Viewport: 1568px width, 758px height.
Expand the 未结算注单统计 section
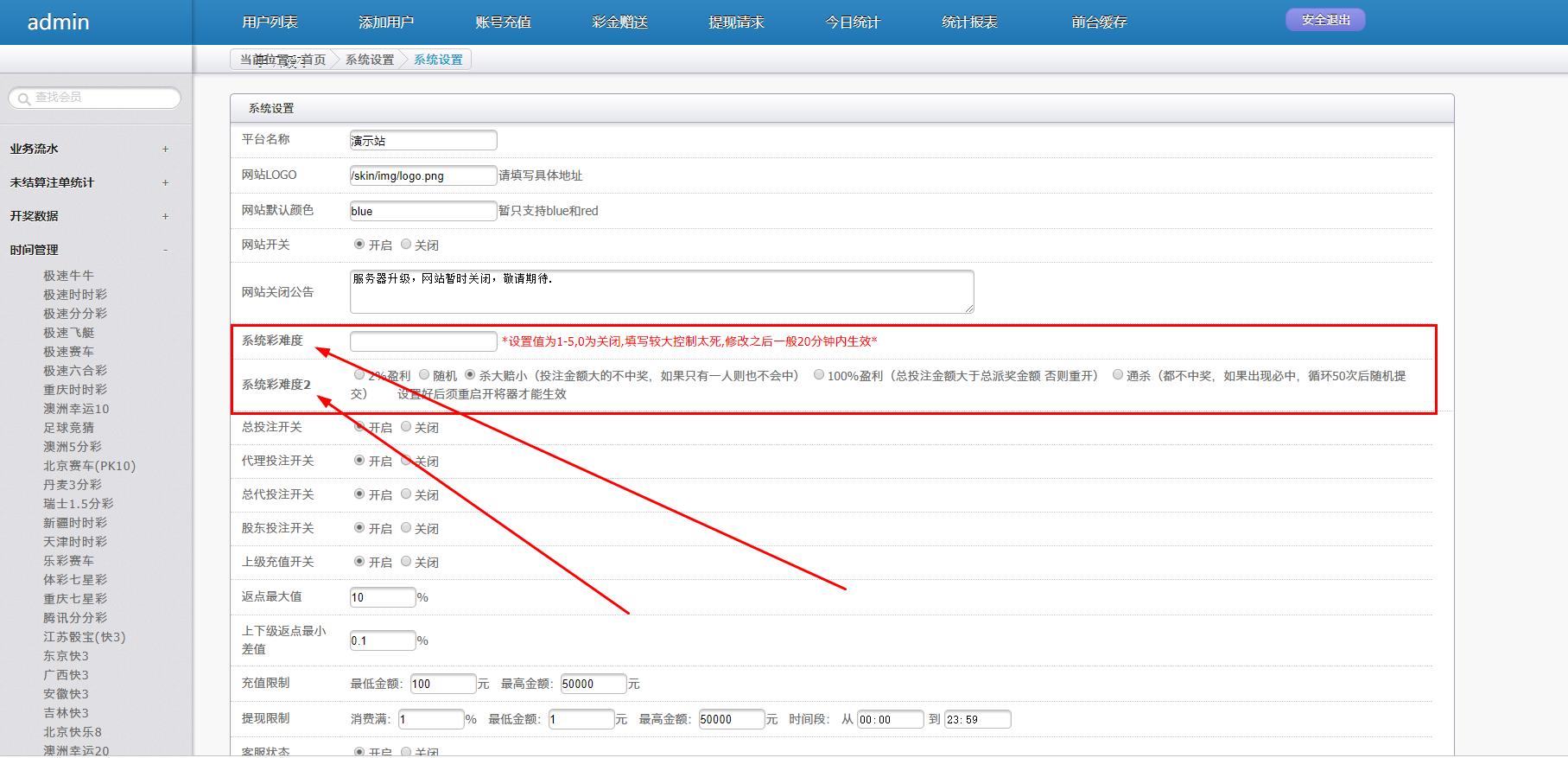(165, 182)
